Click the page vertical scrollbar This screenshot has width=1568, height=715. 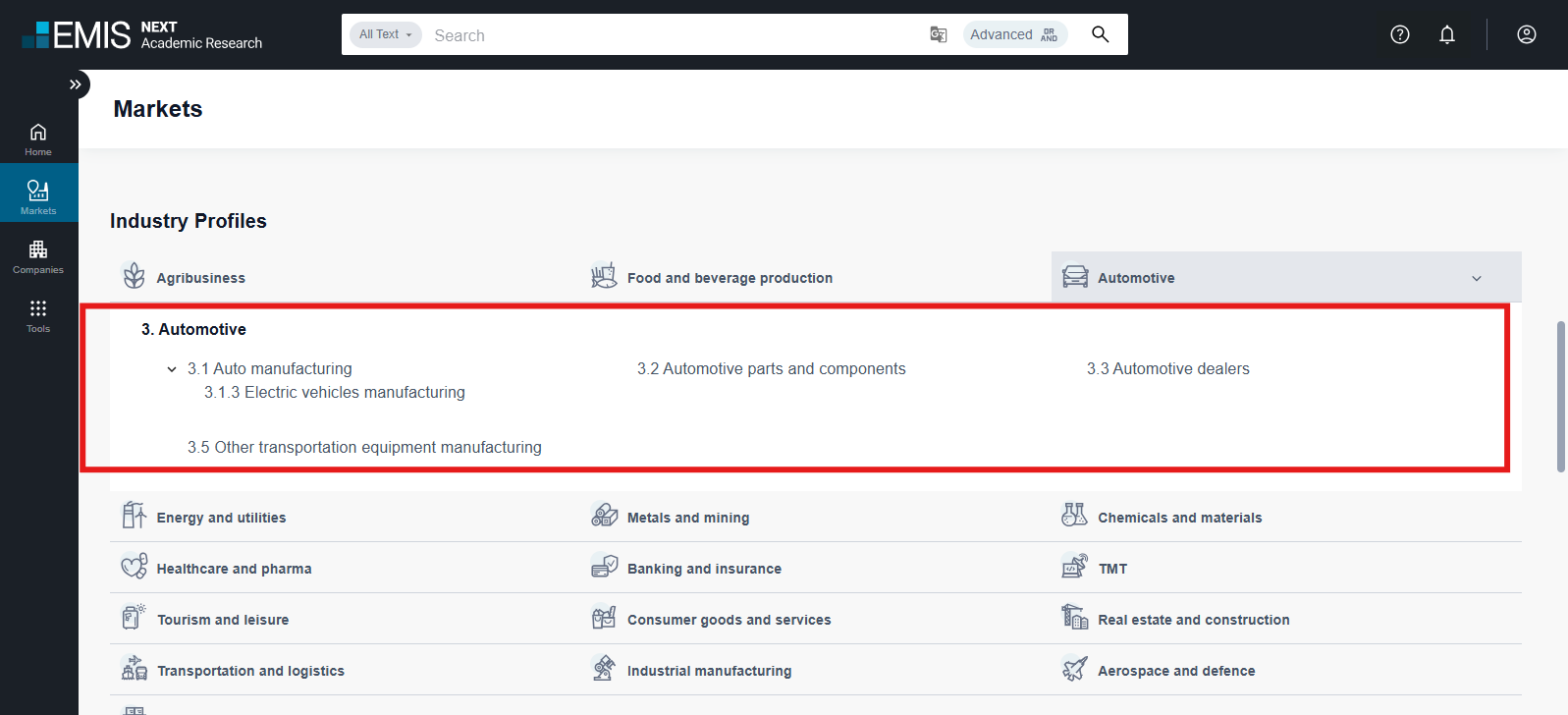(1560, 396)
